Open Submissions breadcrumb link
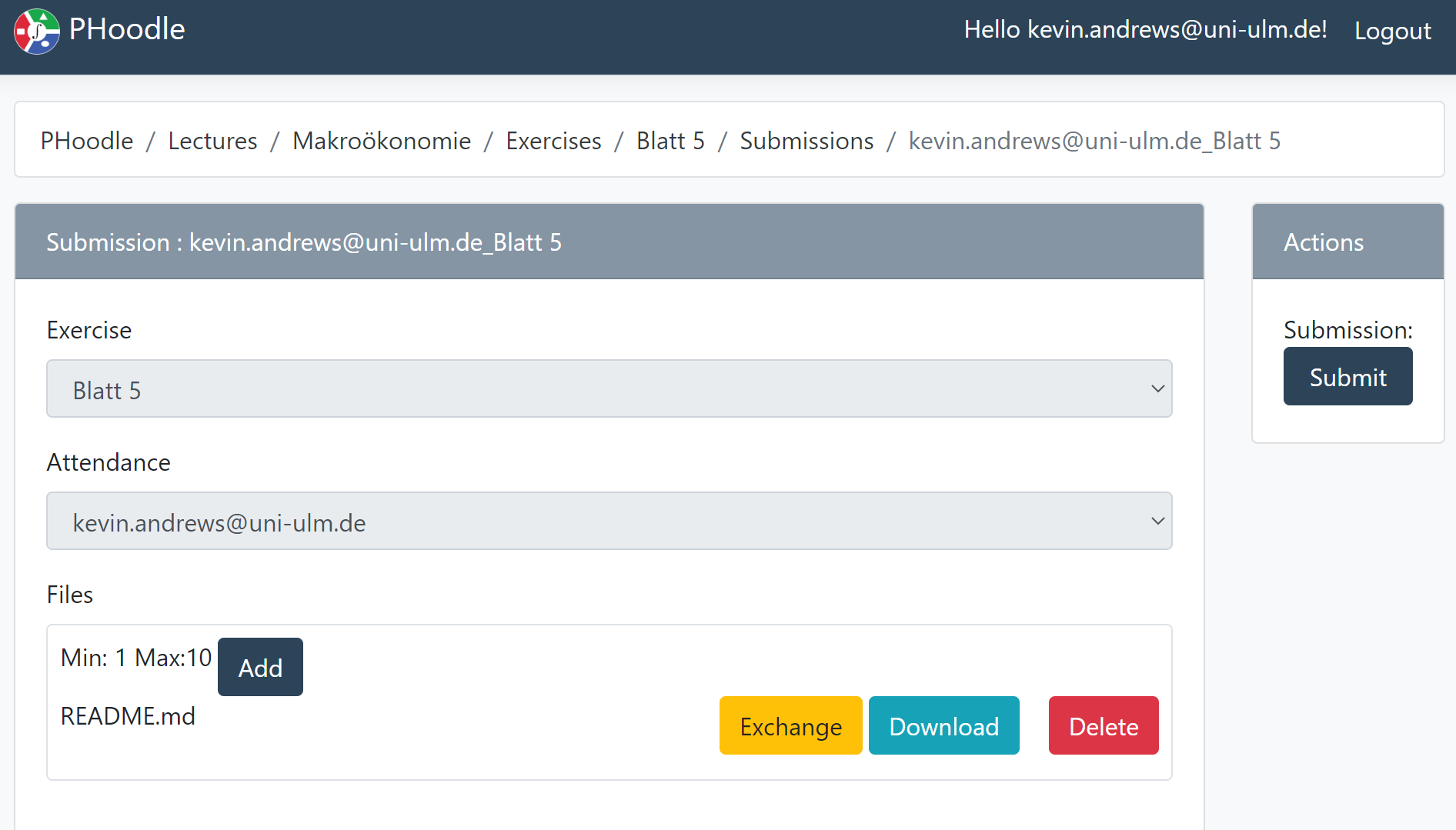This screenshot has height=830, width=1456. coord(806,141)
